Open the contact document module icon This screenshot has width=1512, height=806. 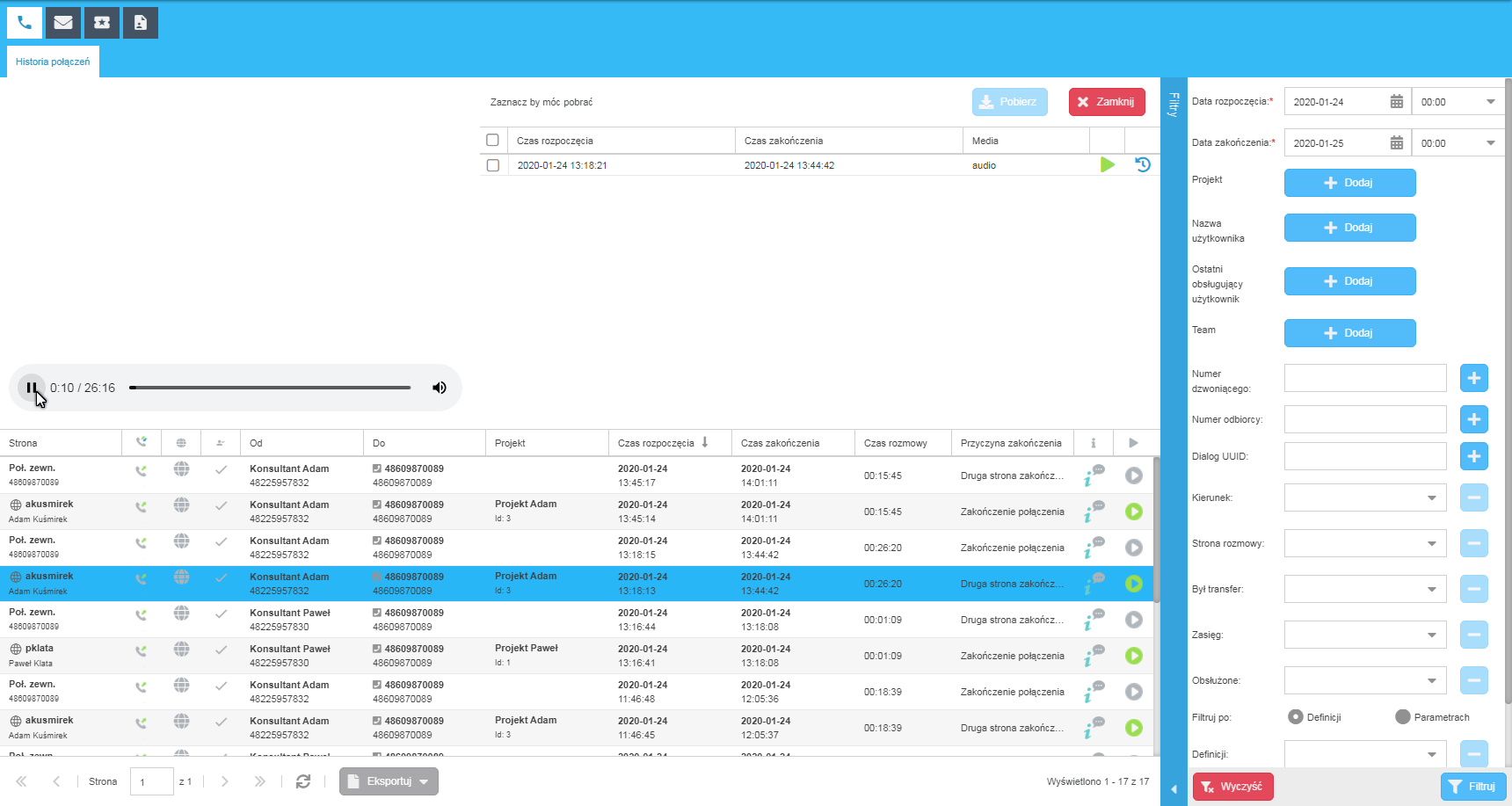pos(141,23)
